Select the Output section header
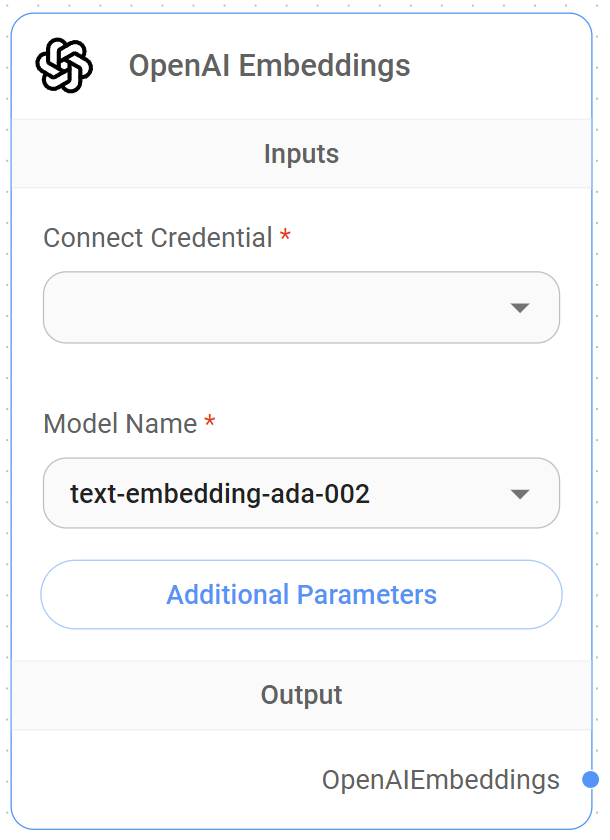This screenshot has width=610, height=840. pos(301,694)
